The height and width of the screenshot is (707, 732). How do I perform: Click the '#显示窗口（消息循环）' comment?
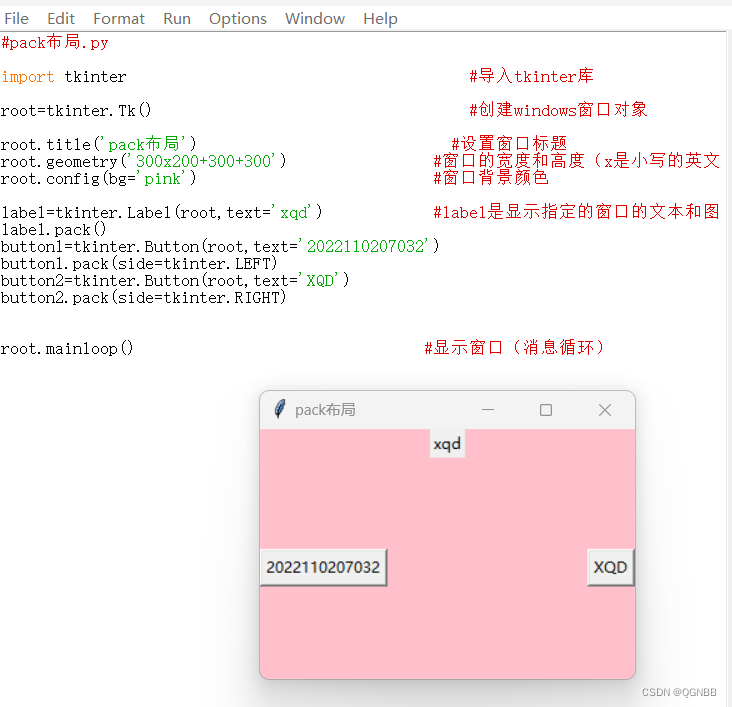coord(514,348)
